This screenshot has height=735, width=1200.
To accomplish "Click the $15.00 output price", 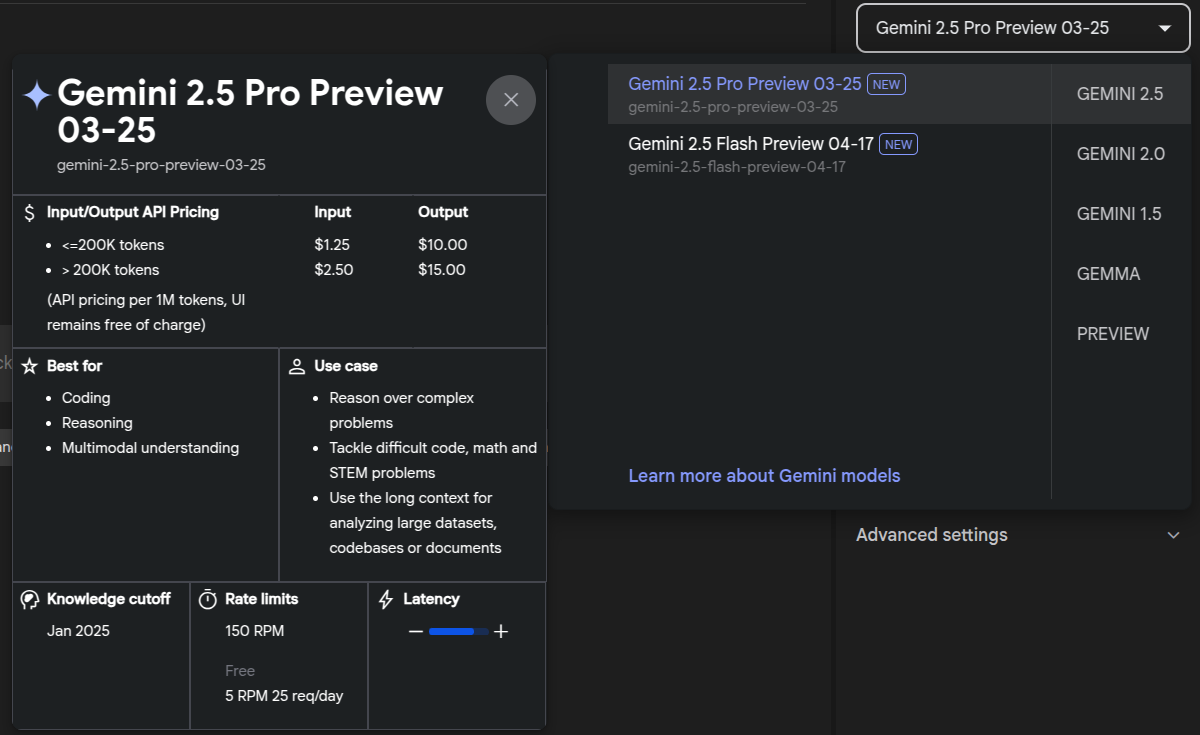I will point(442,270).
